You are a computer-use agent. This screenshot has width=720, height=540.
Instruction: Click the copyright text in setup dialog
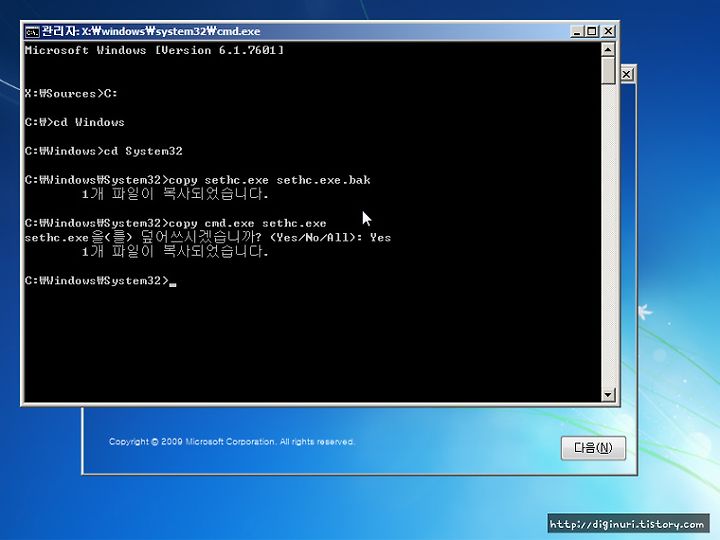coord(231,442)
